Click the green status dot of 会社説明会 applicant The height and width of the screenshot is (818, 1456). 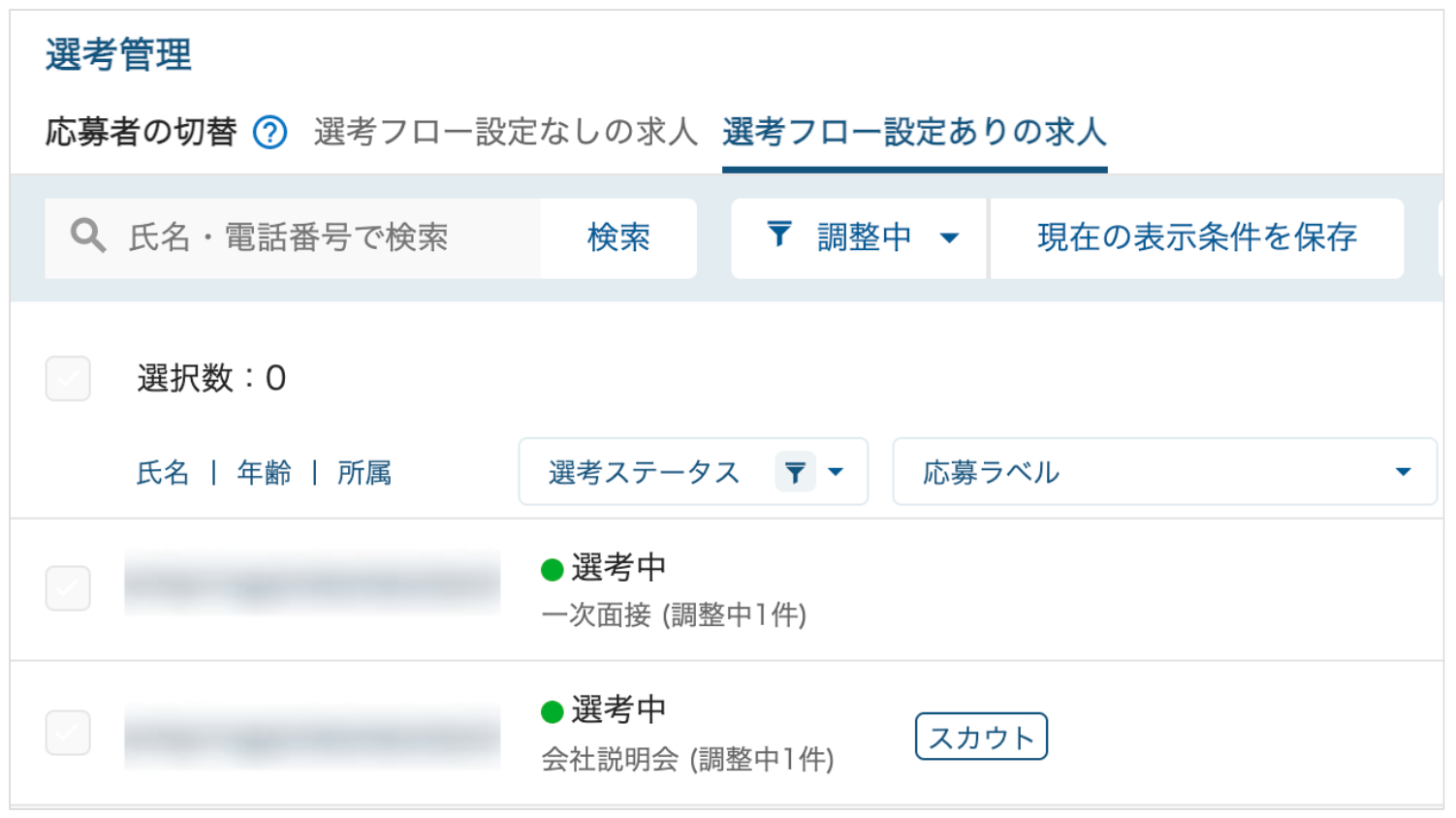[x=553, y=712]
